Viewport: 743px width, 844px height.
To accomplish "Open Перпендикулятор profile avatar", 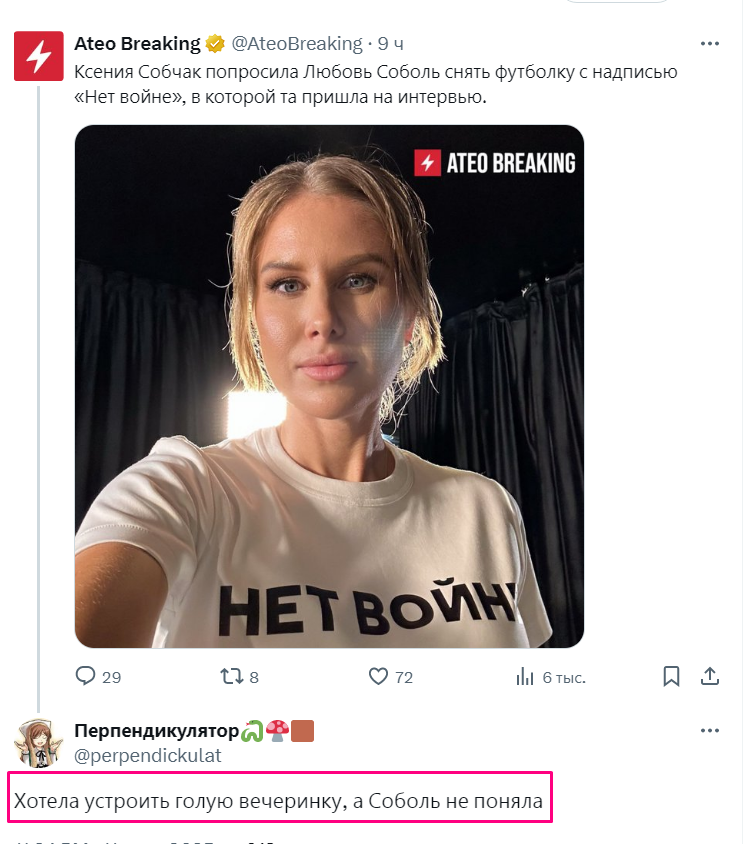I will pyautogui.click(x=38, y=743).
